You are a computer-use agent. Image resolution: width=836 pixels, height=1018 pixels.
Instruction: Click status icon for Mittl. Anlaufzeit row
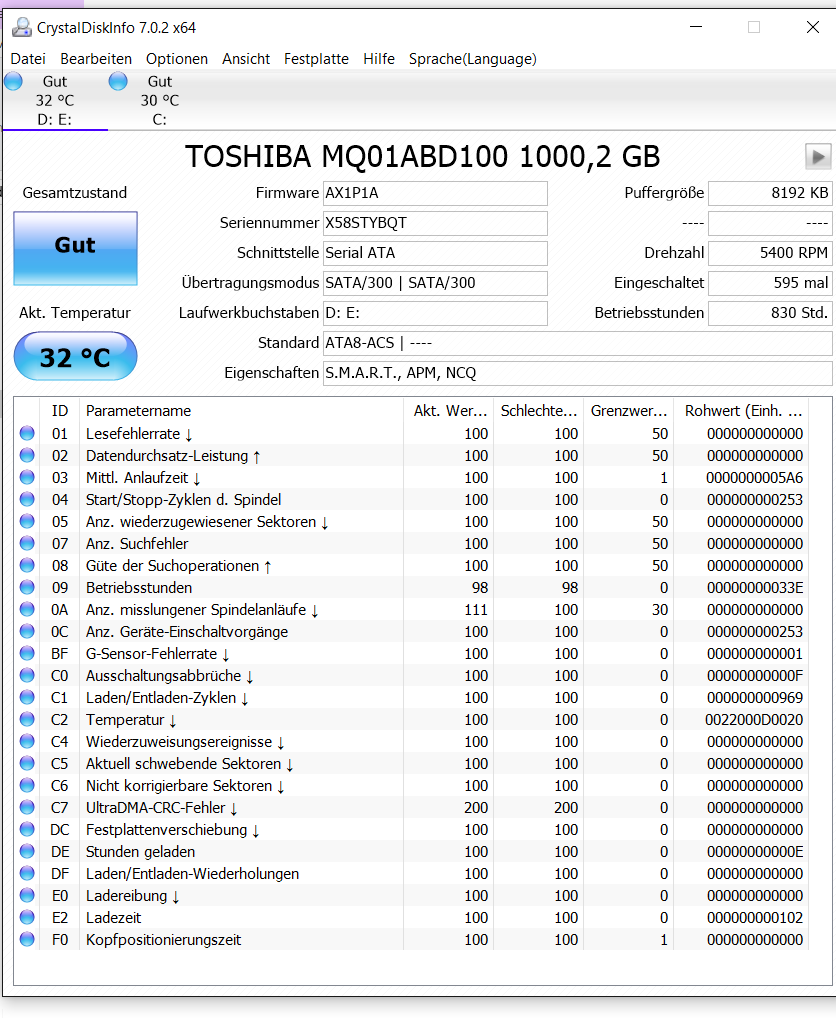click(x=27, y=477)
